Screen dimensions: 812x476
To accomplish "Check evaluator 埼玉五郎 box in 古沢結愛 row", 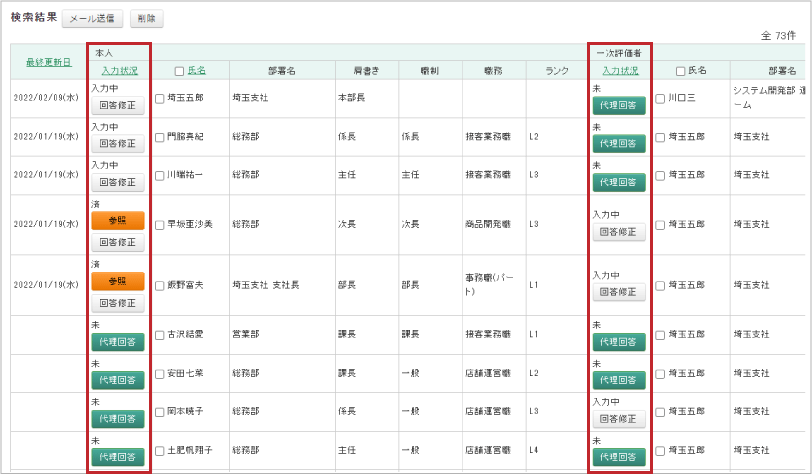I will tap(660, 335).
